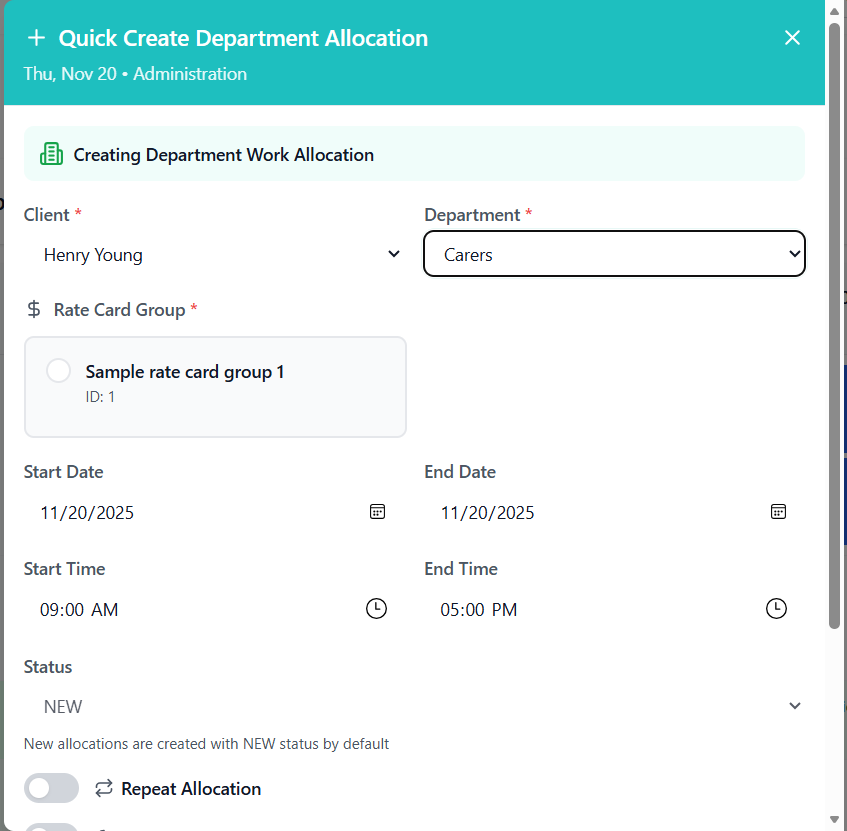Open the Start Date calendar picker icon
Screen dimensions: 847x831
(377, 512)
